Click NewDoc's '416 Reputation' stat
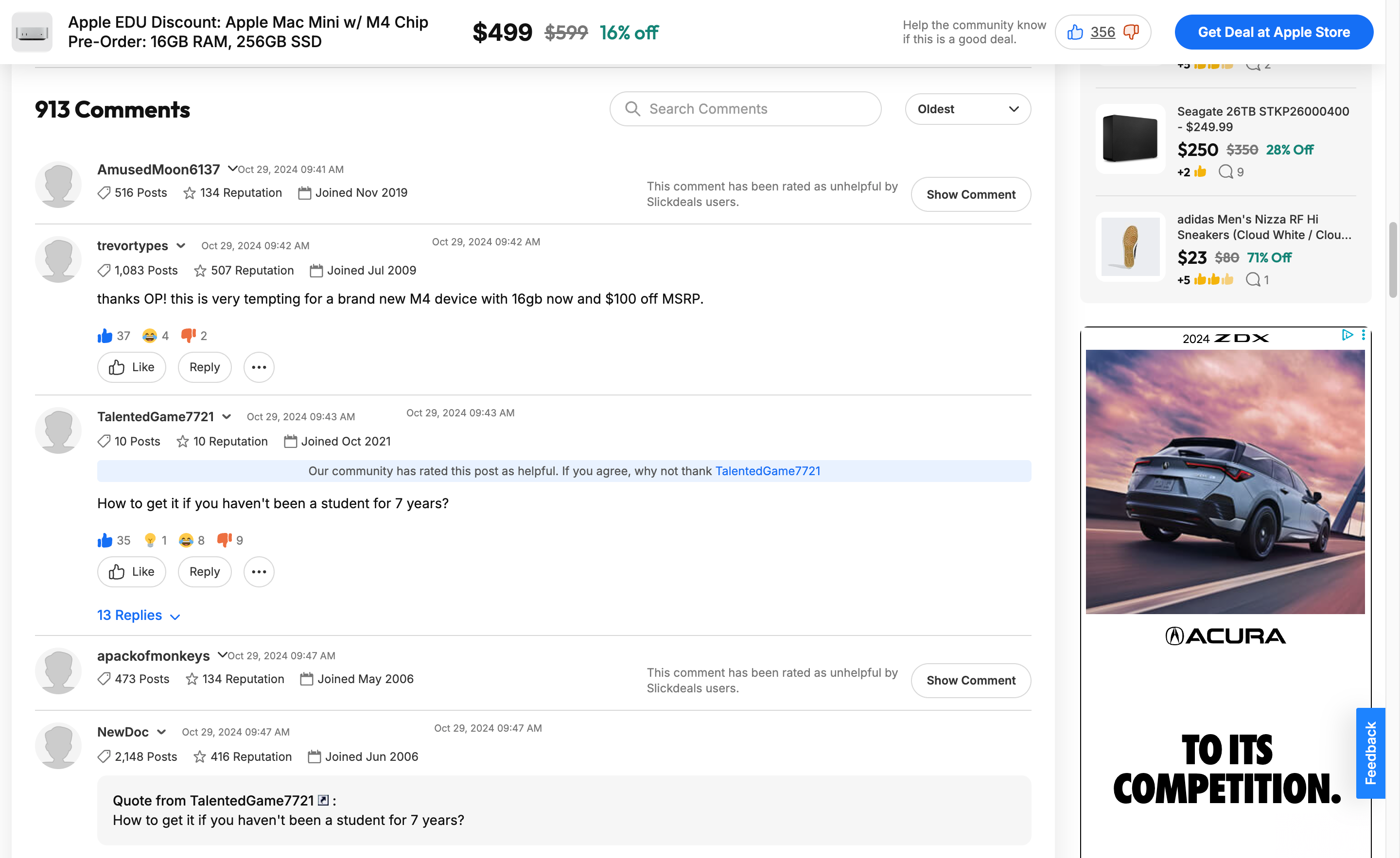The image size is (1400, 858). 243,756
